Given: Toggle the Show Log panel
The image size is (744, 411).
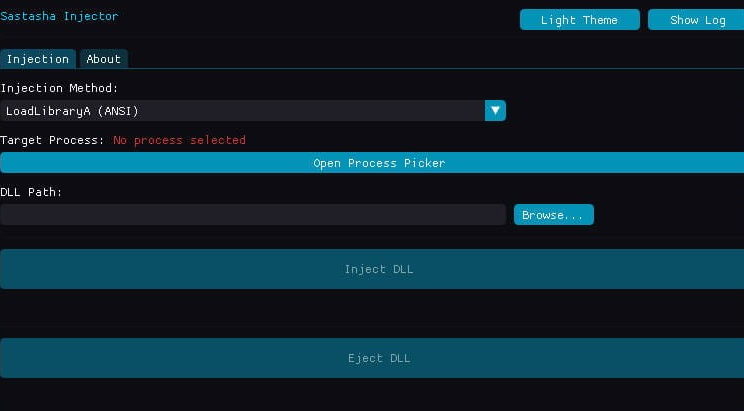Looking at the screenshot, I should click(696, 20).
